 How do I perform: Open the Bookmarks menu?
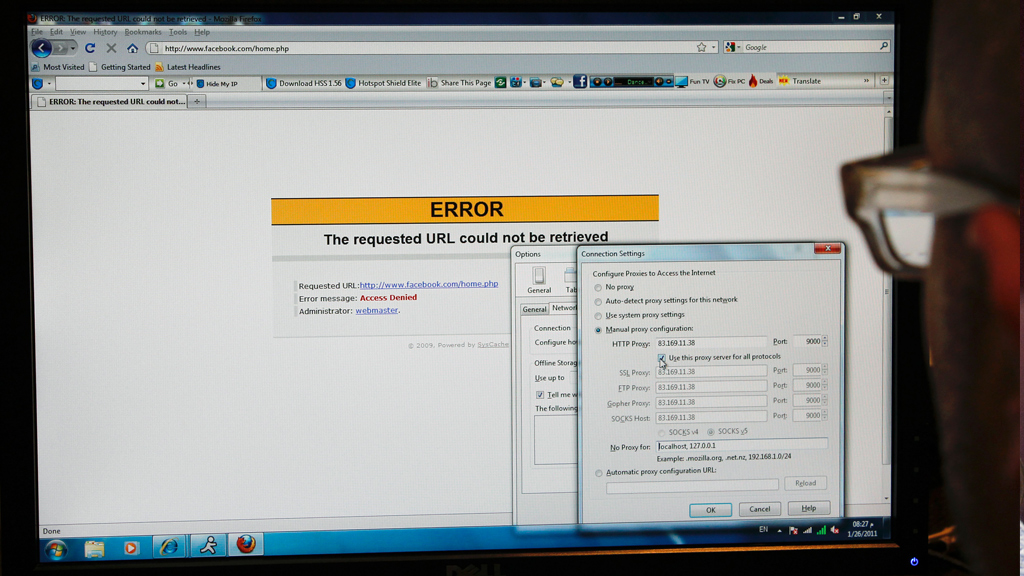pos(143,32)
